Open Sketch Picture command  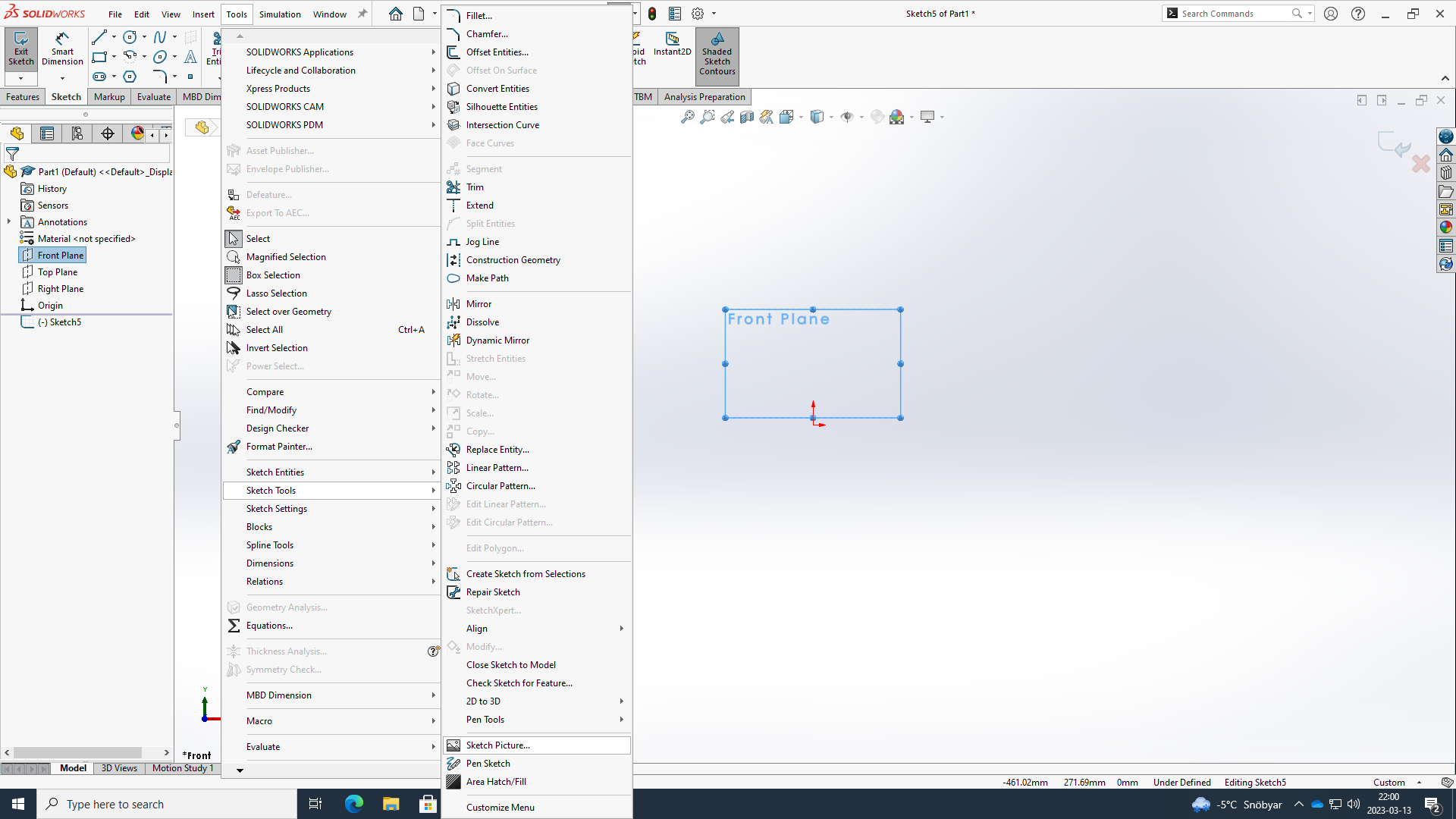point(497,745)
